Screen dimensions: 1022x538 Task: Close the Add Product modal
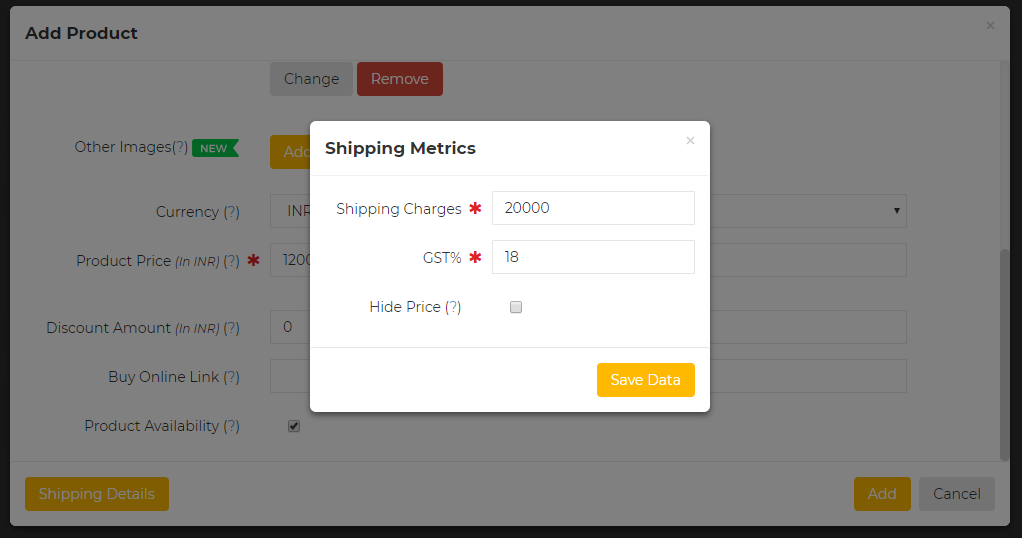[990, 26]
